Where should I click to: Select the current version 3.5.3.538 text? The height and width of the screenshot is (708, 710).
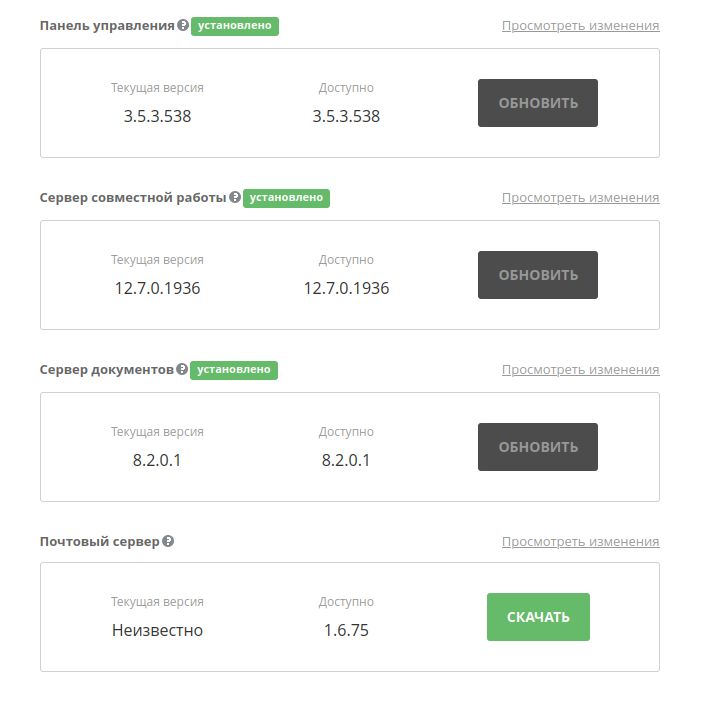click(158, 116)
